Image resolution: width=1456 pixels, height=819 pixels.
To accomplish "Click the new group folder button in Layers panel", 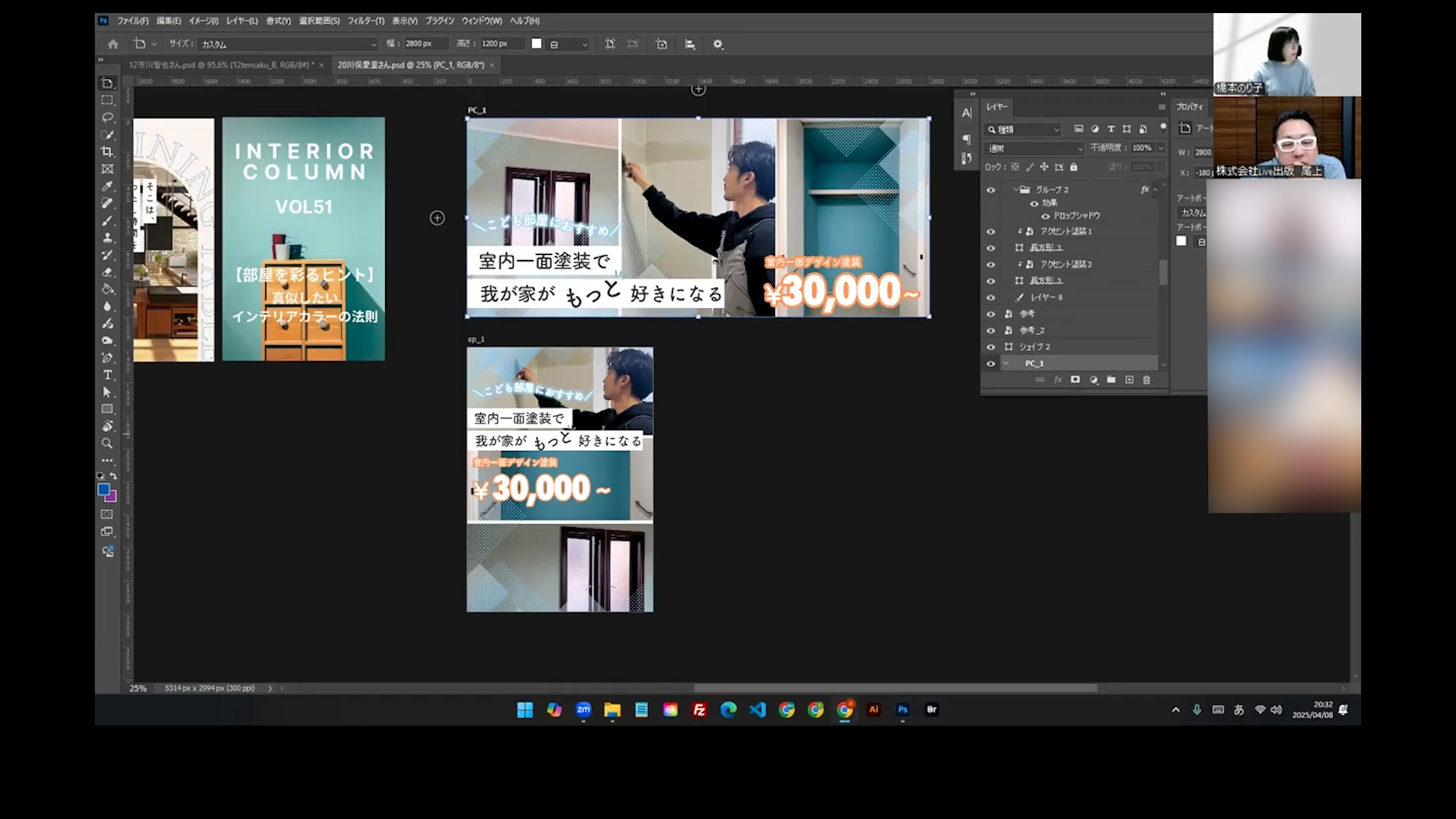I will 1112,380.
